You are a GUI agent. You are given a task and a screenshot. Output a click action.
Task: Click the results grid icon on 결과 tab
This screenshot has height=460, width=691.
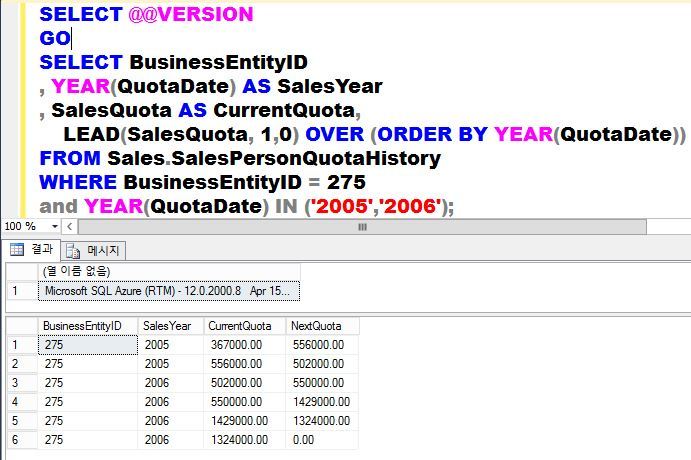click(17, 249)
